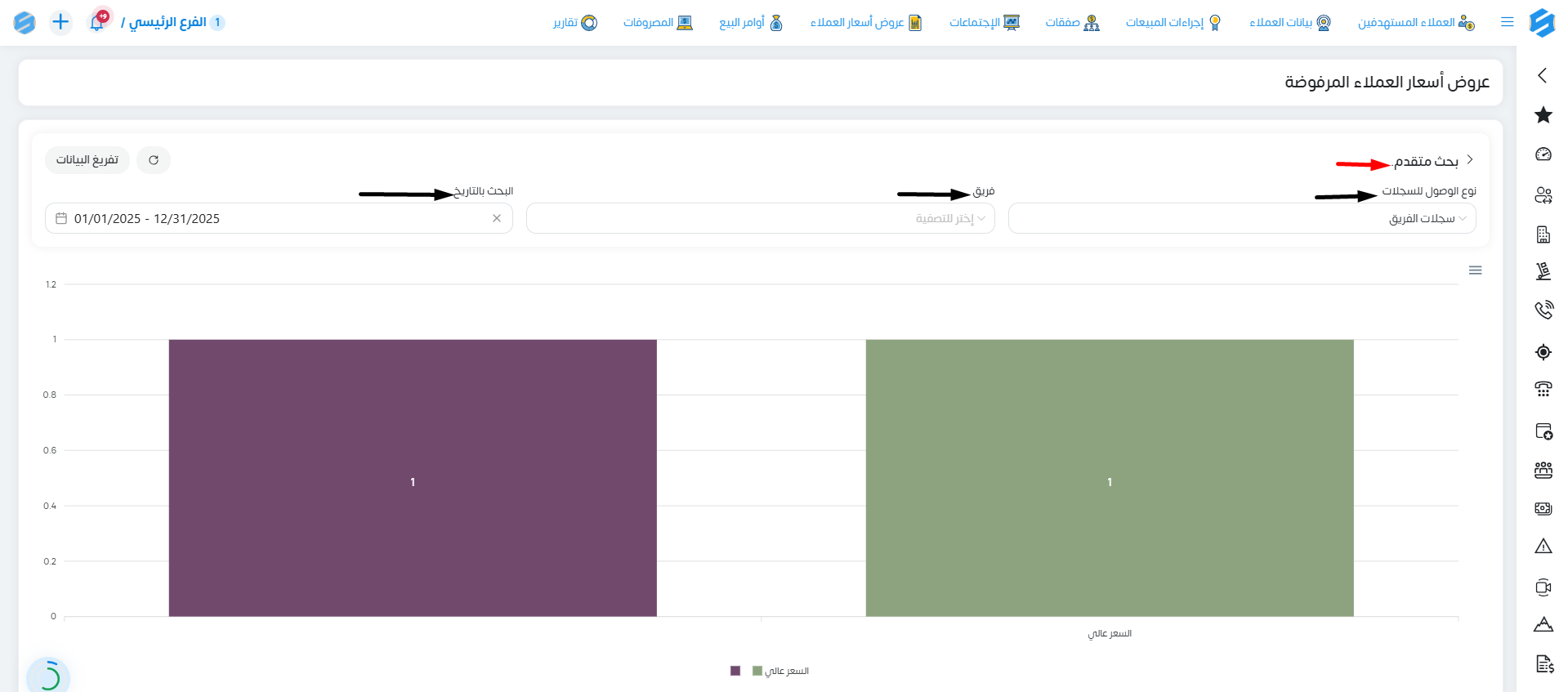Open the نوع الوصول للسجلات dropdown
Viewport: 1568px width, 692px height.
[x=1242, y=218]
